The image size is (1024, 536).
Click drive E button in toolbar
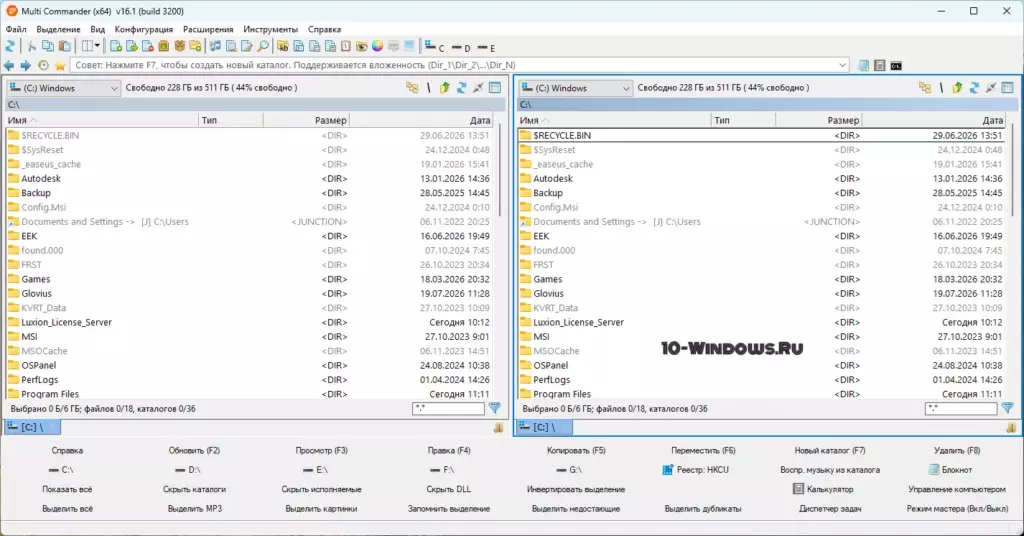point(487,47)
